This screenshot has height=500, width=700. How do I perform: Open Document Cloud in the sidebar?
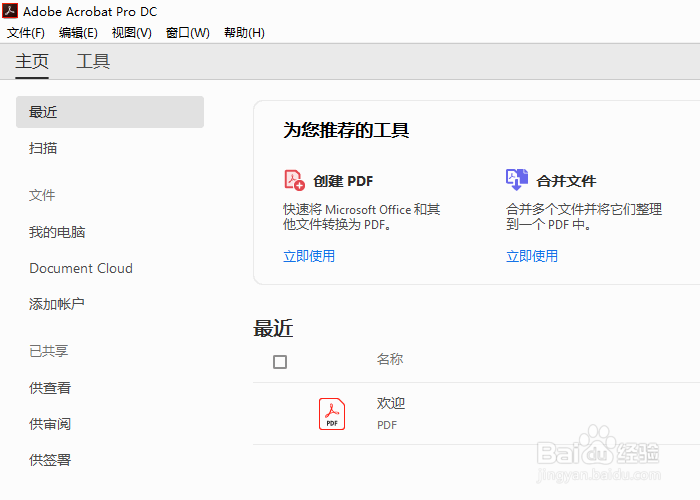81,268
